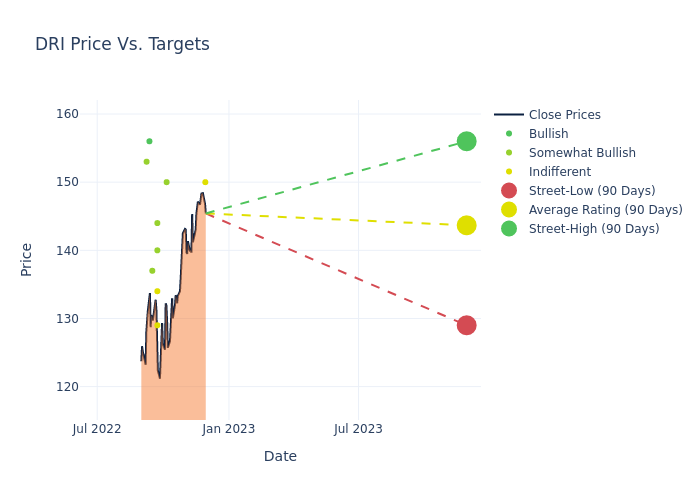Click the large yellow Average Rating chart marker

click(x=466, y=225)
